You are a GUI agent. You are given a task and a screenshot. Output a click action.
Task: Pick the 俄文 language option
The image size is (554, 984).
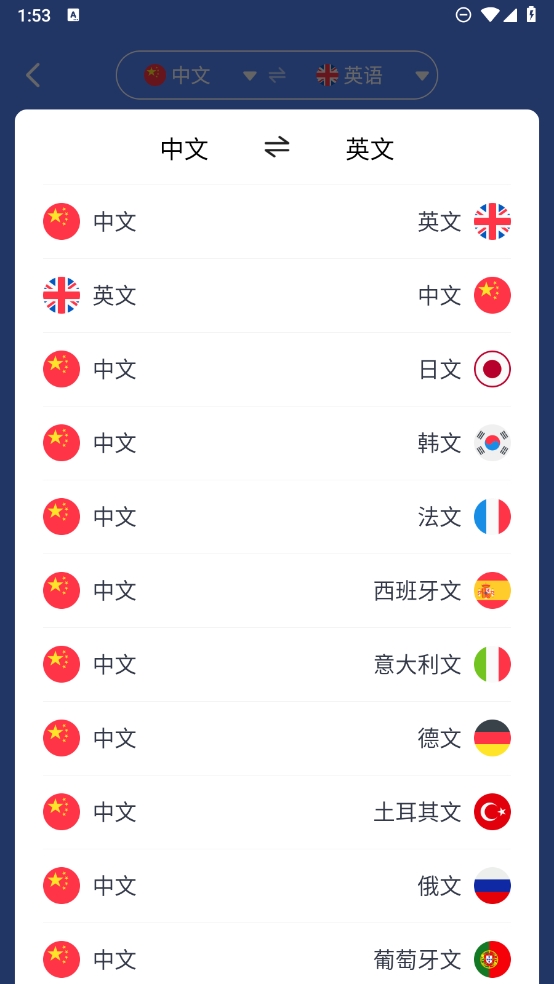point(277,885)
